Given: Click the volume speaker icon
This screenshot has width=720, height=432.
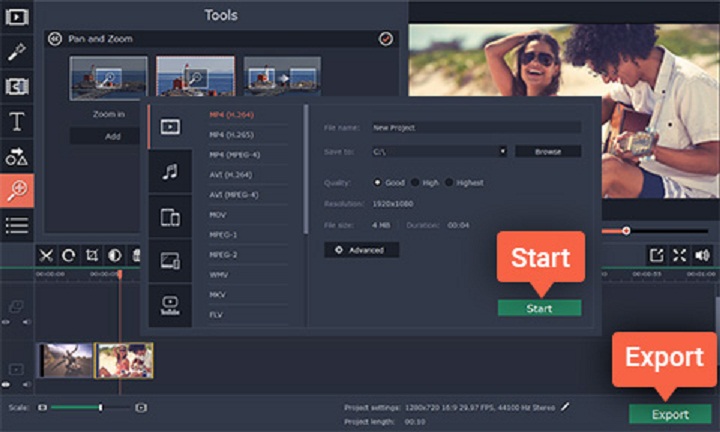Looking at the screenshot, I should [x=702, y=255].
